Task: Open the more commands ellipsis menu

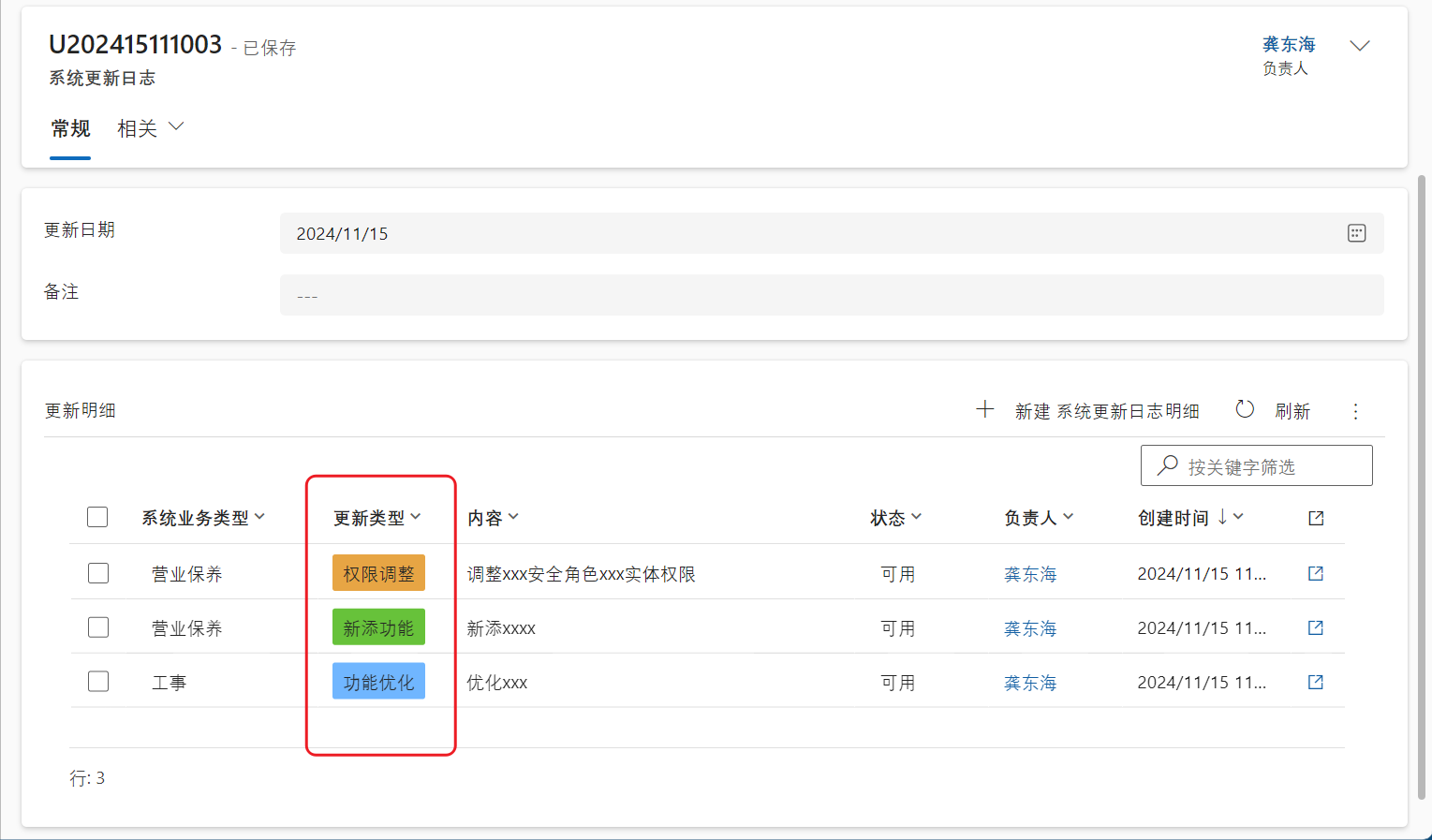Action: 1355,411
